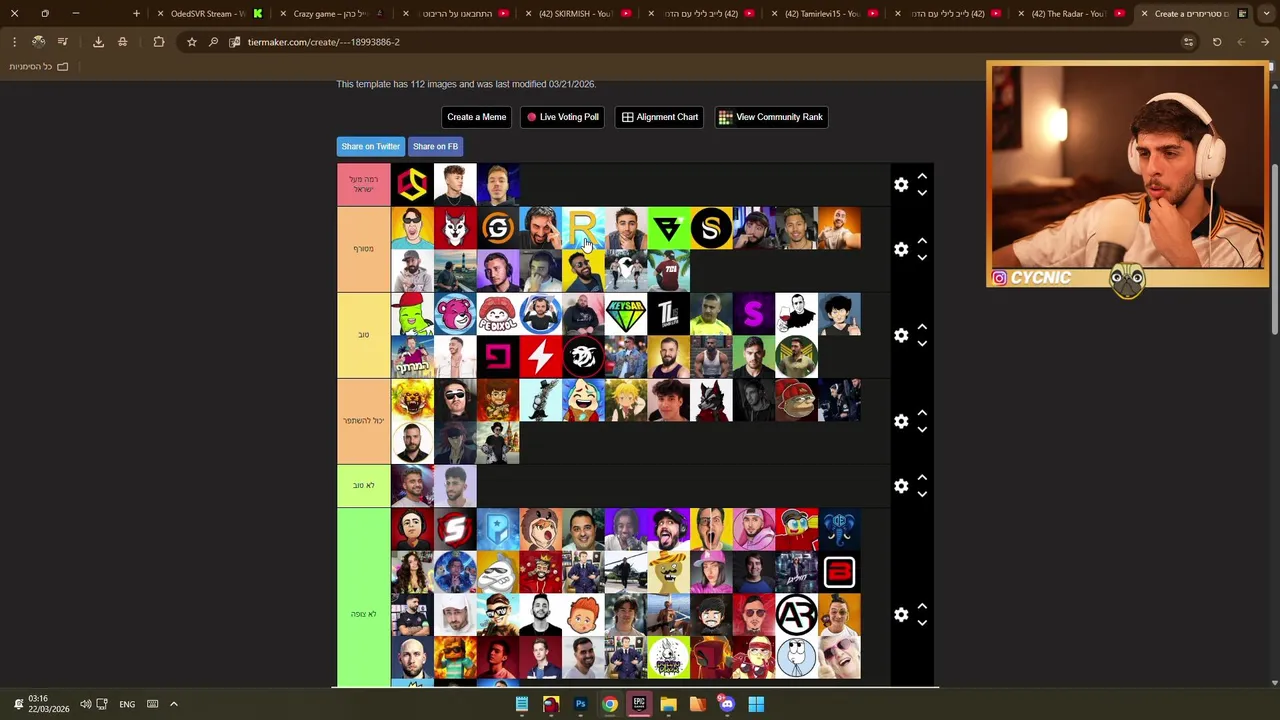The width and height of the screenshot is (1280, 720).
Task: View Community Rank
Action: [x=771, y=117]
